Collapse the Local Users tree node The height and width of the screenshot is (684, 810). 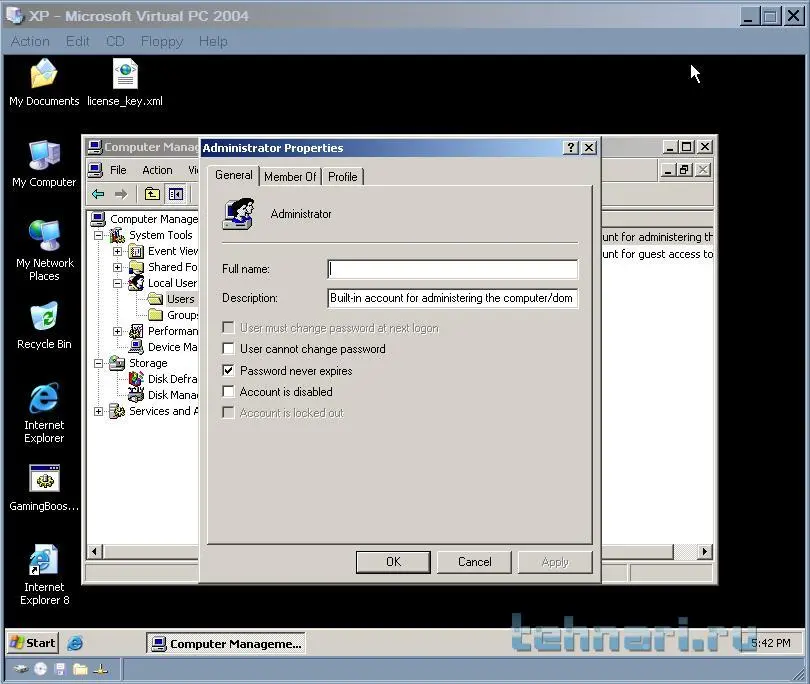click(118, 284)
